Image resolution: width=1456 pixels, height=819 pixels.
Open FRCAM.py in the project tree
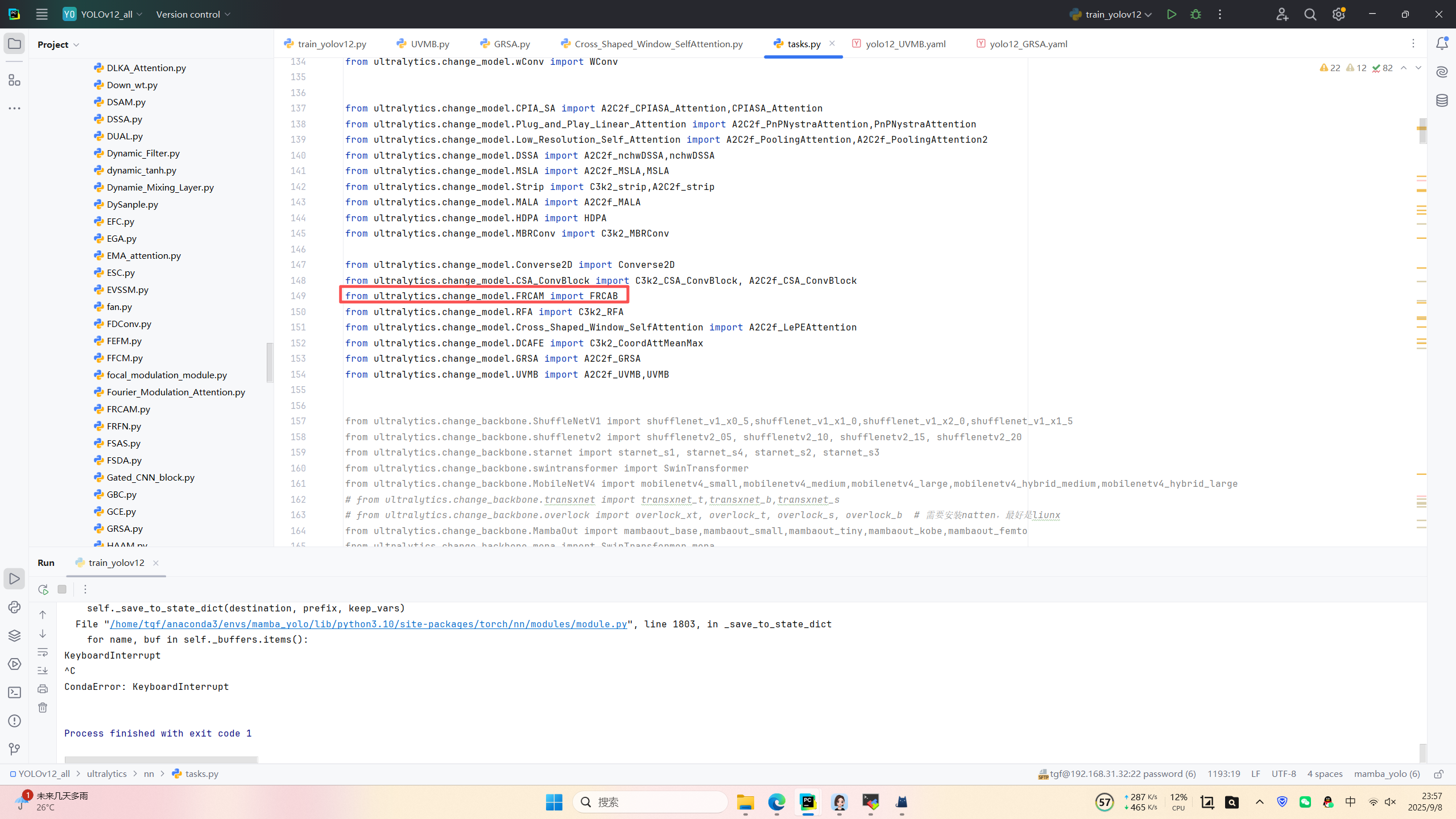[x=129, y=409]
